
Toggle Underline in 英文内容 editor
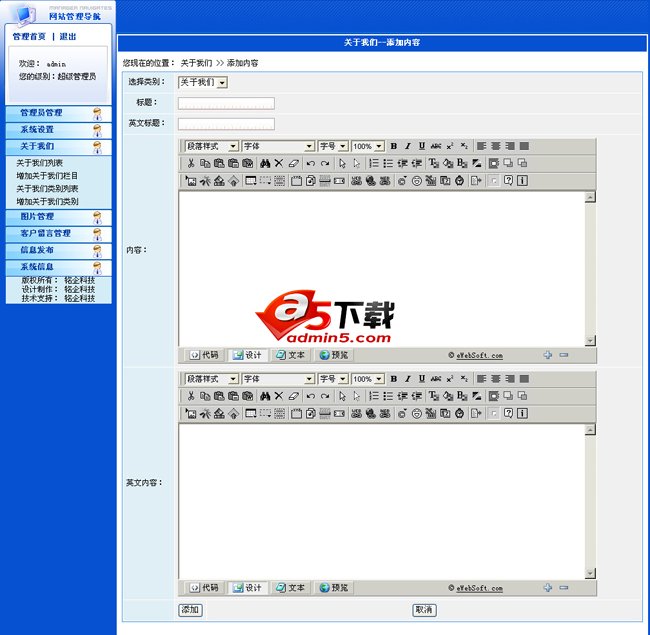click(x=422, y=378)
